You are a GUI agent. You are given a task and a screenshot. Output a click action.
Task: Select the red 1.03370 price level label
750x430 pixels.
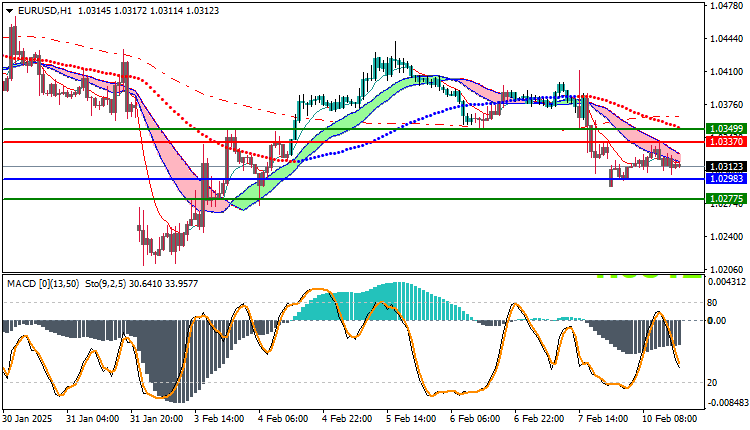click(726, 142)
